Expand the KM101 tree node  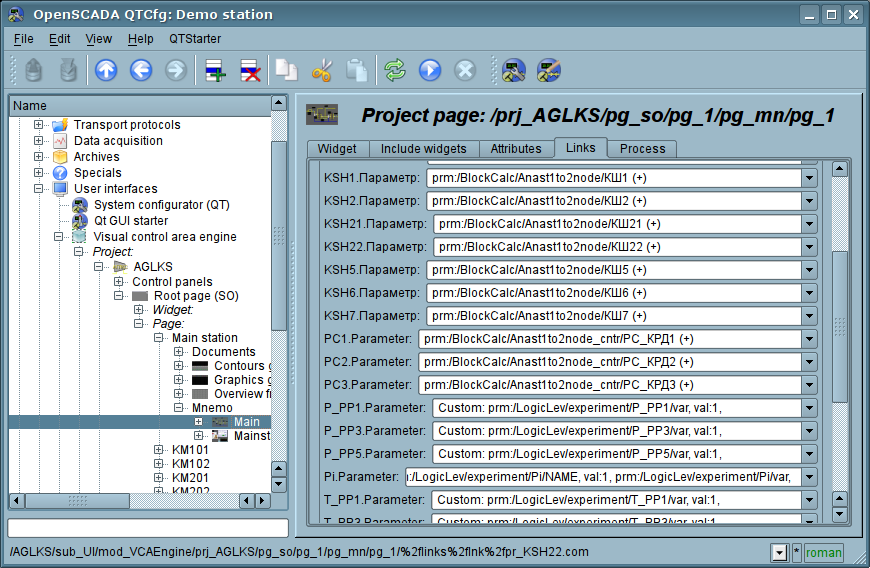pos(159,450)
